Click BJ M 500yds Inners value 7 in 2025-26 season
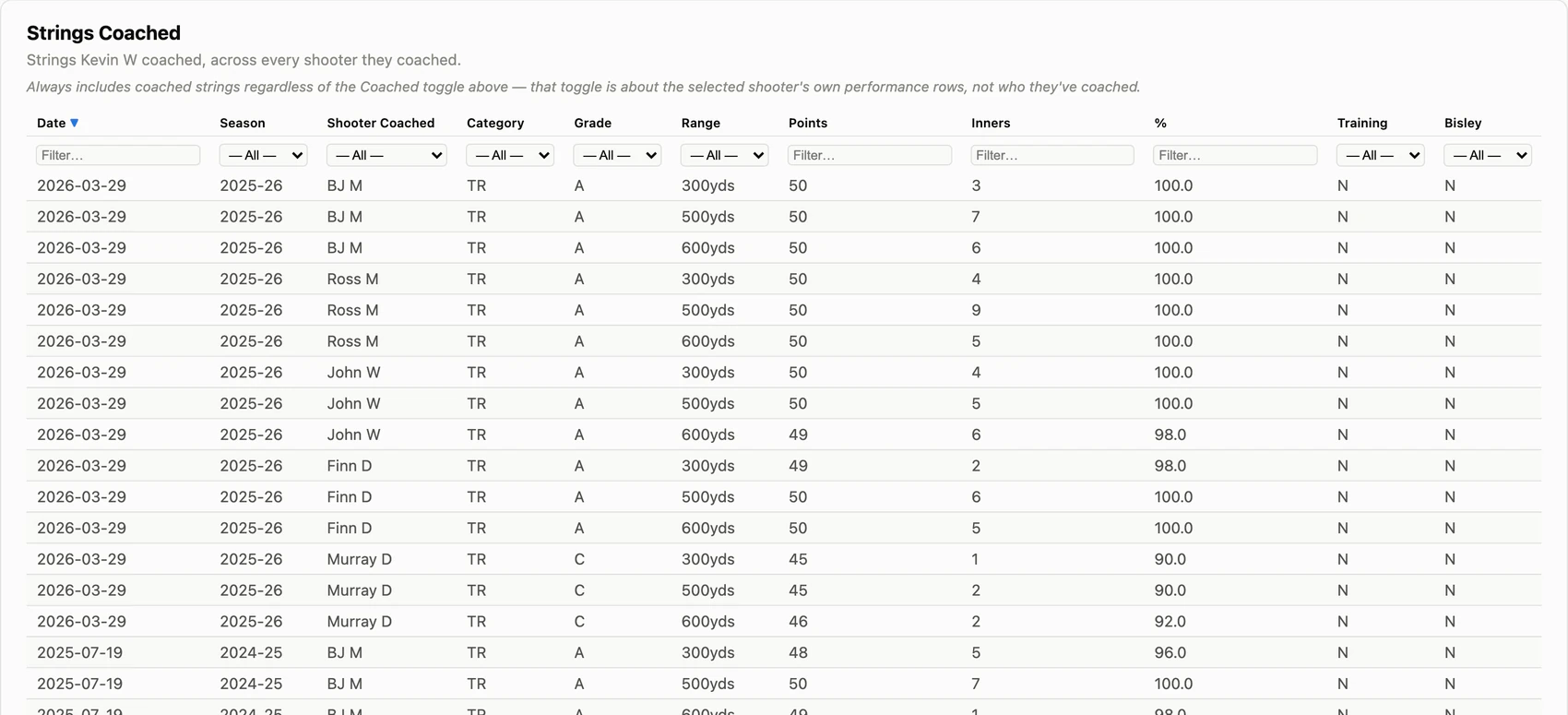1568x715 pixels. click(x=976, y=217)
